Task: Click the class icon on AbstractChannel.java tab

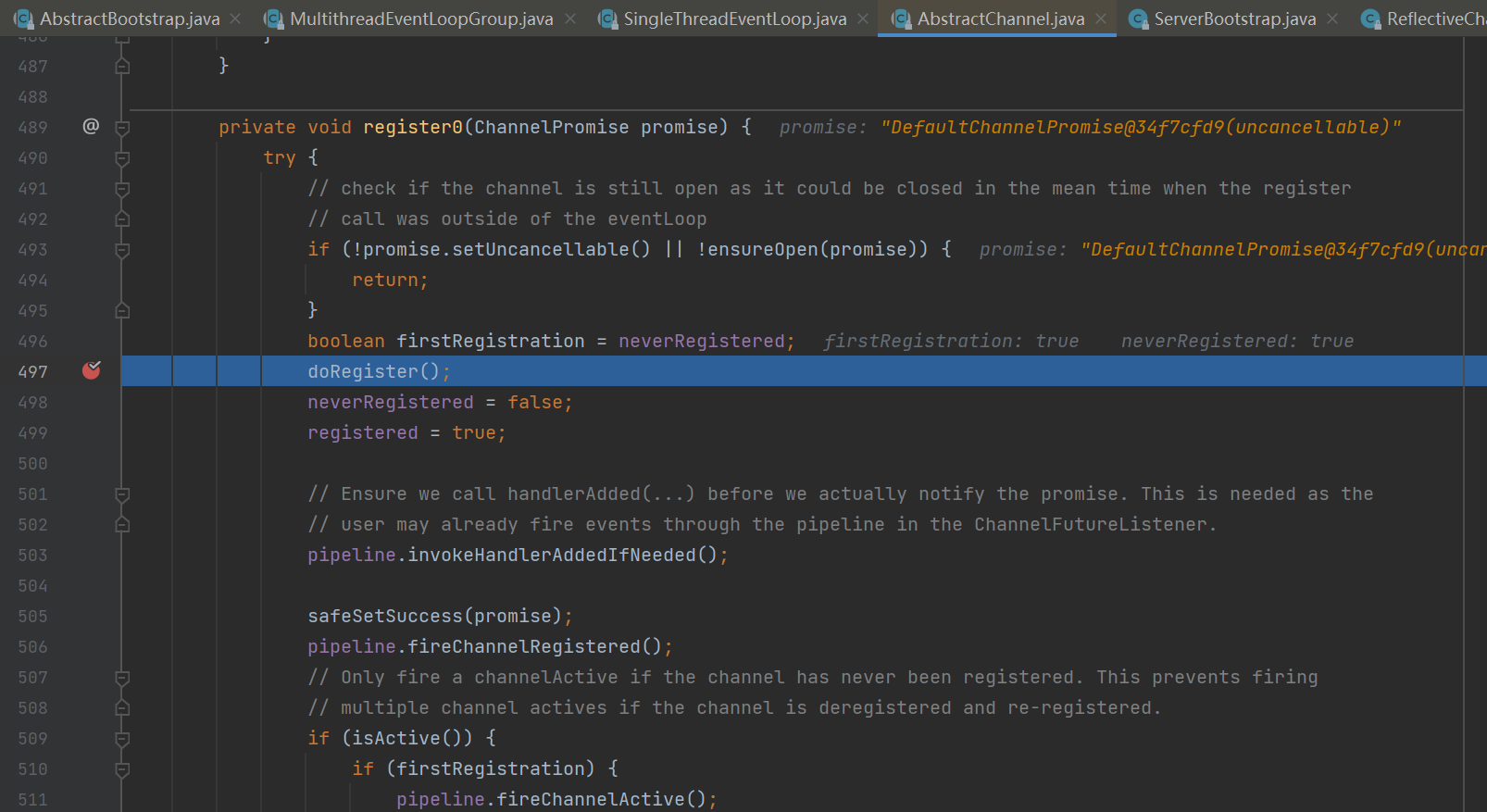Action: point(901,19)
